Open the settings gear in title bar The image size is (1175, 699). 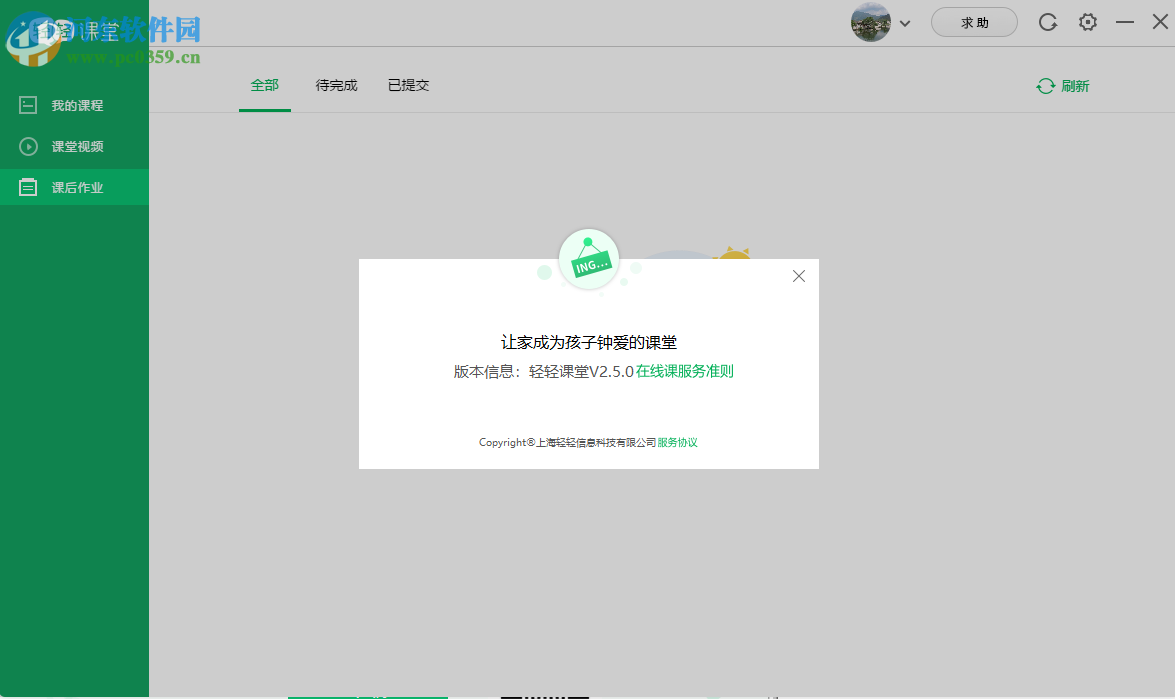(x=1087, y=21)
